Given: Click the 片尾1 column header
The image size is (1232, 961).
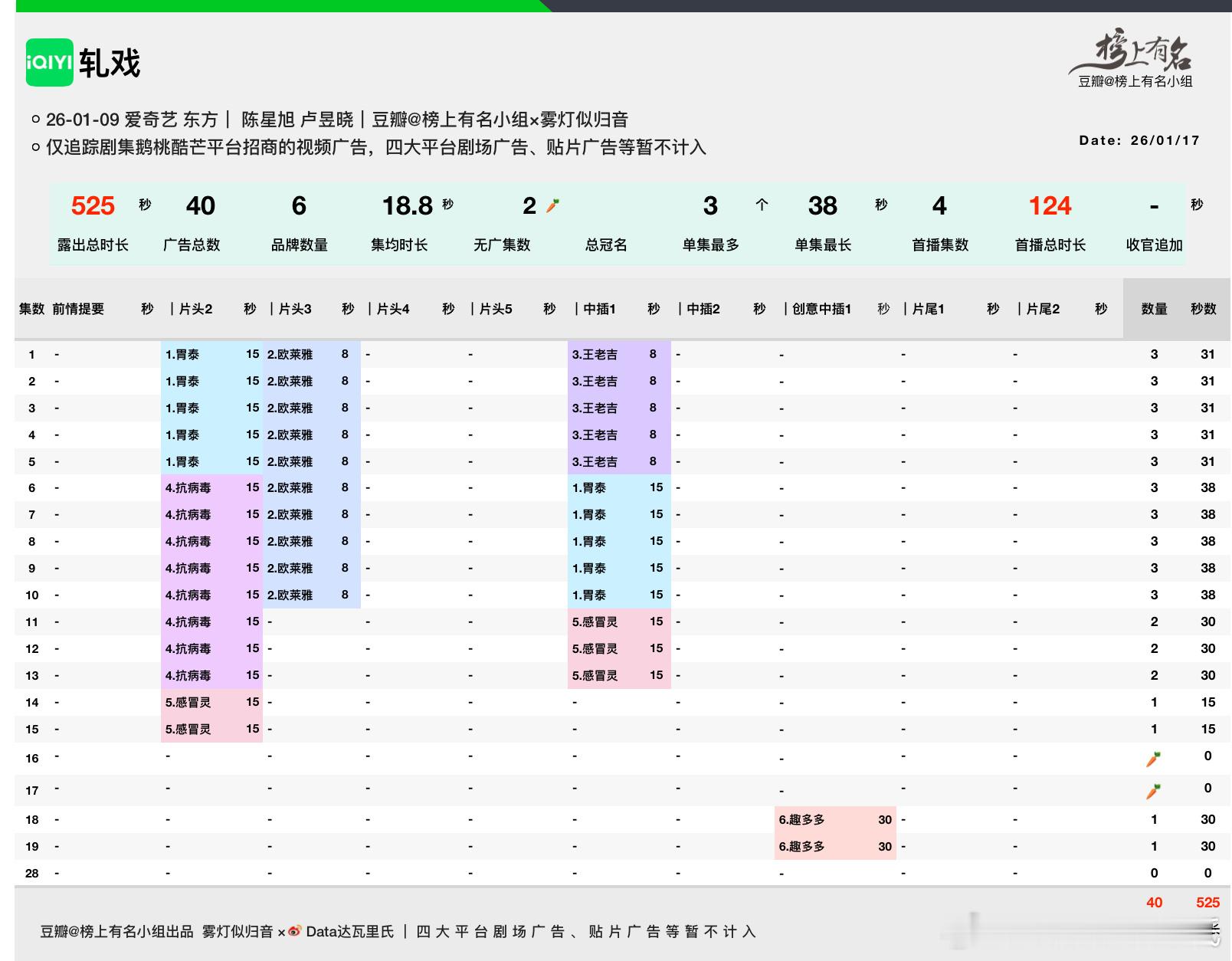Looking at the screenshot, I should click(x=929, y=309).
